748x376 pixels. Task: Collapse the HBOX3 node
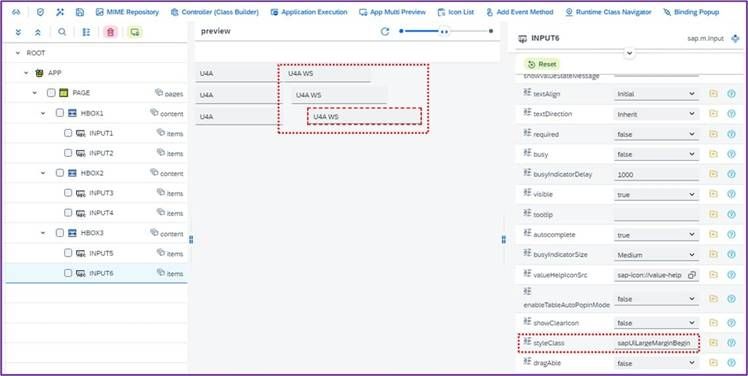click(43, 233)
